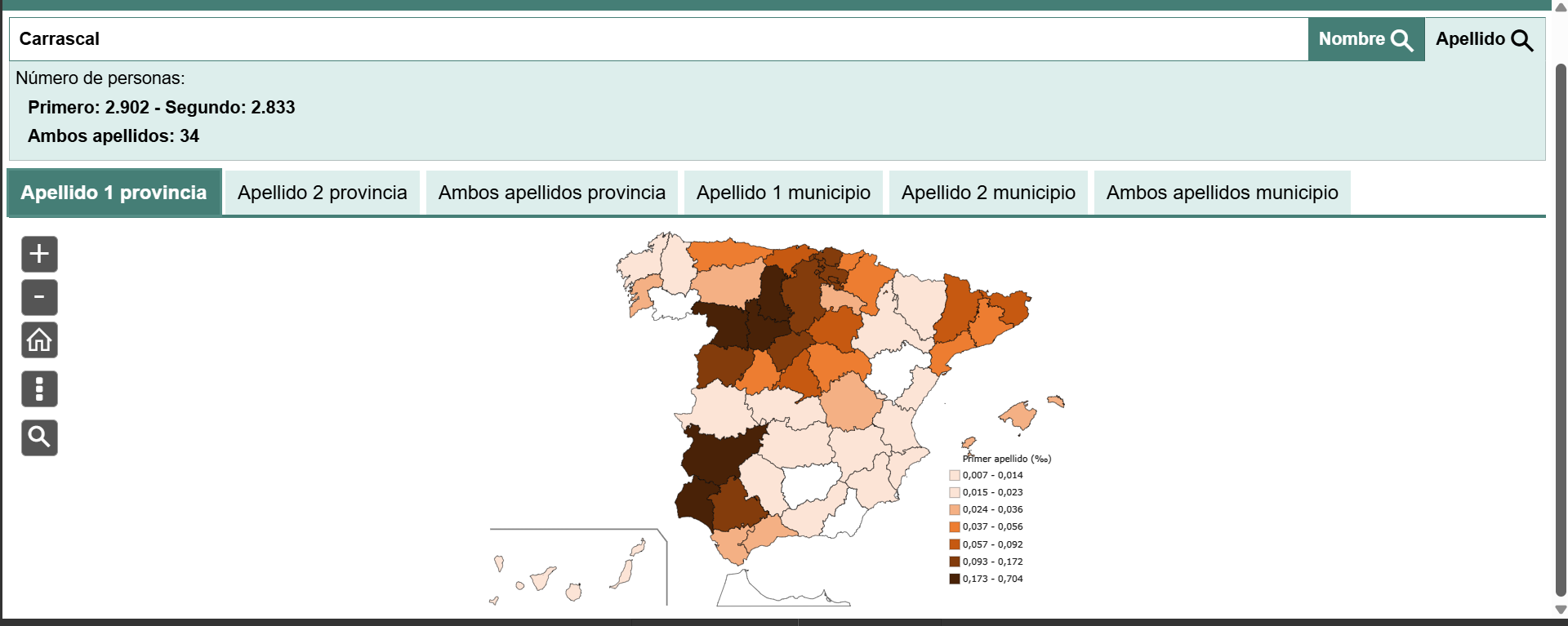Click legend swatch for 0,037 - 0,056
The width and height of the screenshot is (1568, 626).
pyautogui.click(x=954, y=527)
